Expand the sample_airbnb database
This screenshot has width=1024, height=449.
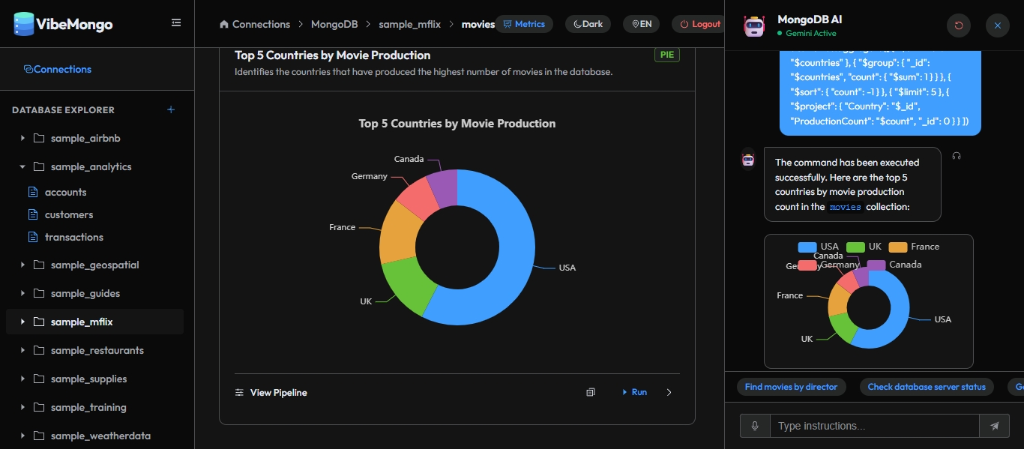22,138
